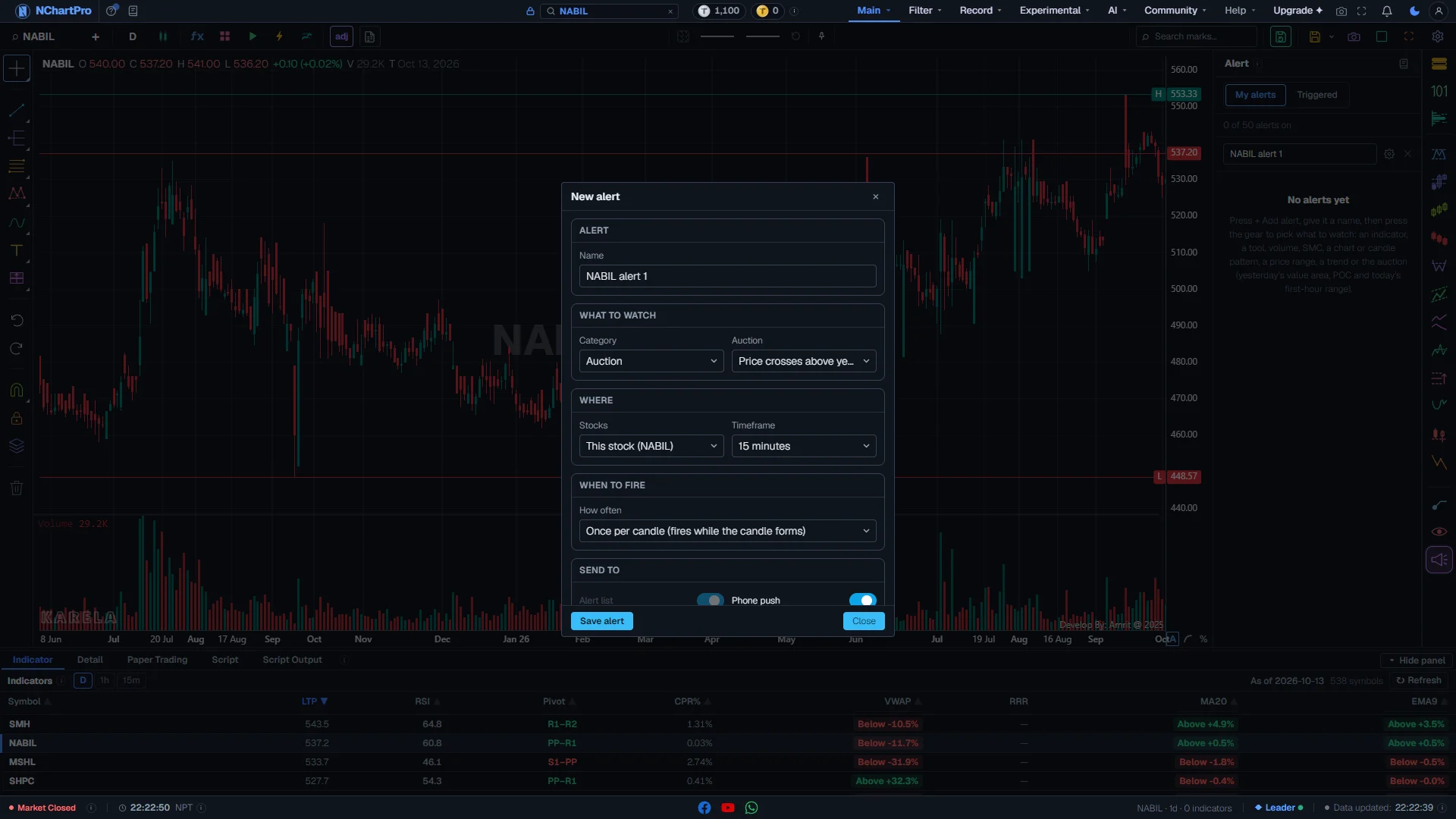Click the undo arrow in left toolbar
The width and height of the screenshot is (1456, 819).
(16, 320)
